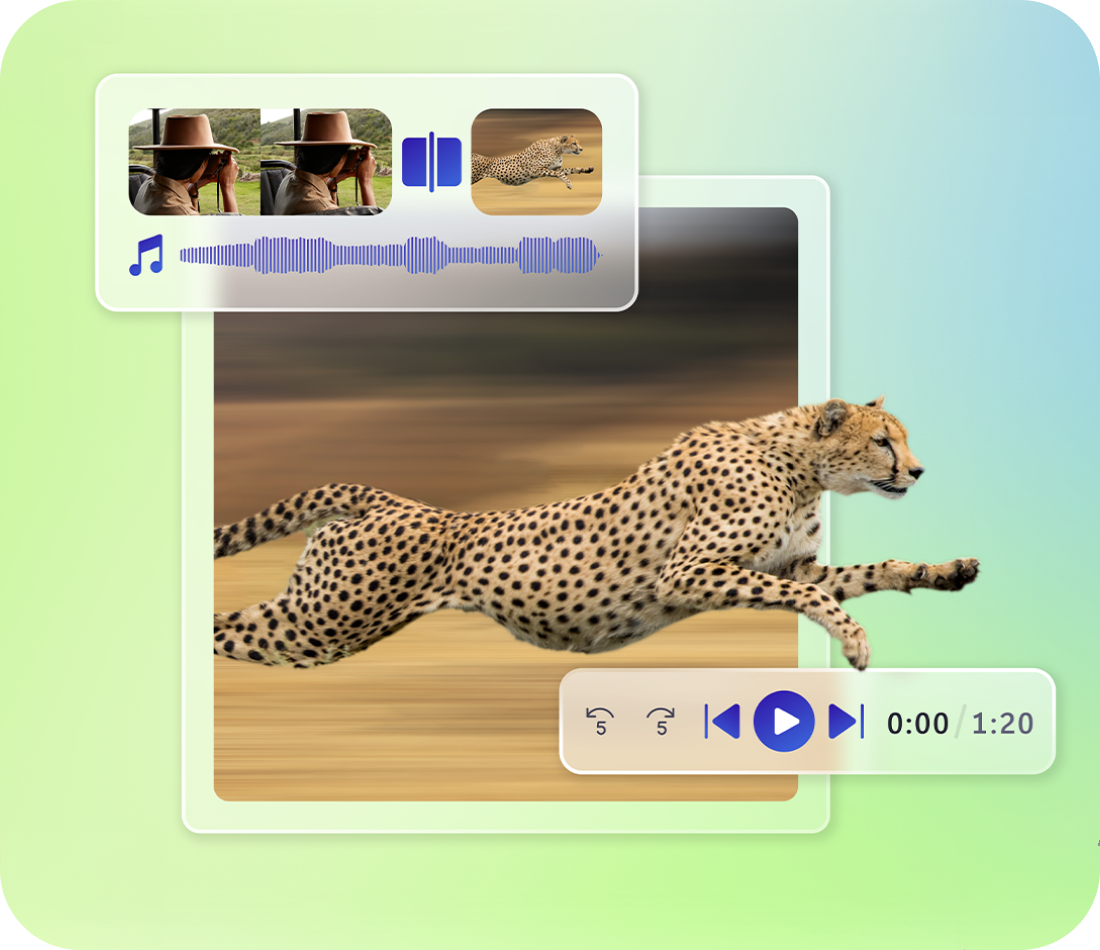This screenshot has width=1100, height=950.
Task: Click the cheetah's body in the preview
Action: [x=560, y=560]
